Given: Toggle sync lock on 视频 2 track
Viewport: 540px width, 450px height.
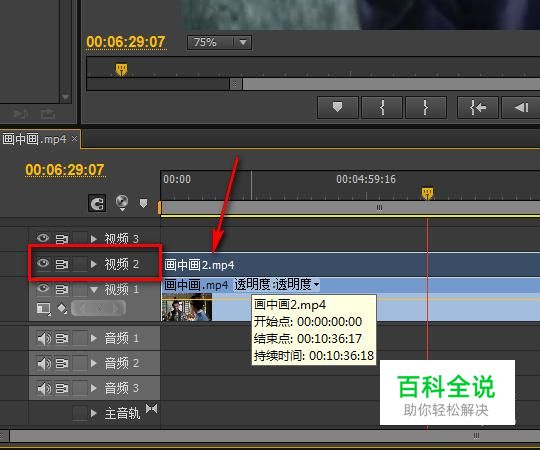Looking at the screenshot, I should (x=62, y=264).
